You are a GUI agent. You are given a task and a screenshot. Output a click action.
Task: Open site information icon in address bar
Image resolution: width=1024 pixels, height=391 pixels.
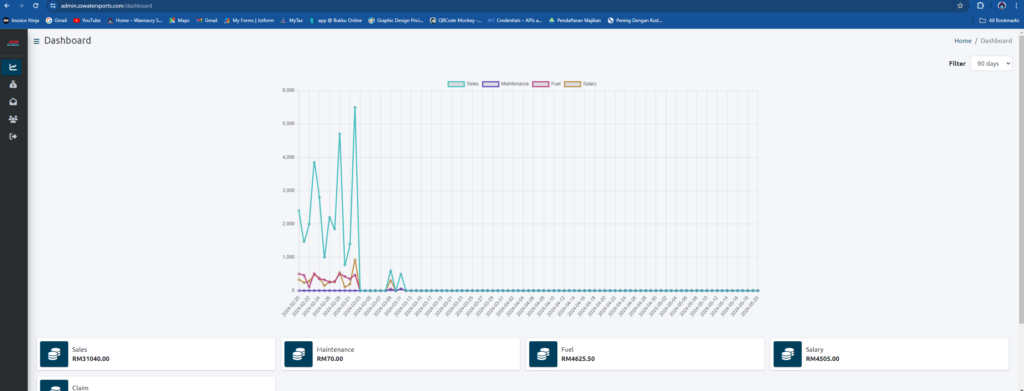53,5
